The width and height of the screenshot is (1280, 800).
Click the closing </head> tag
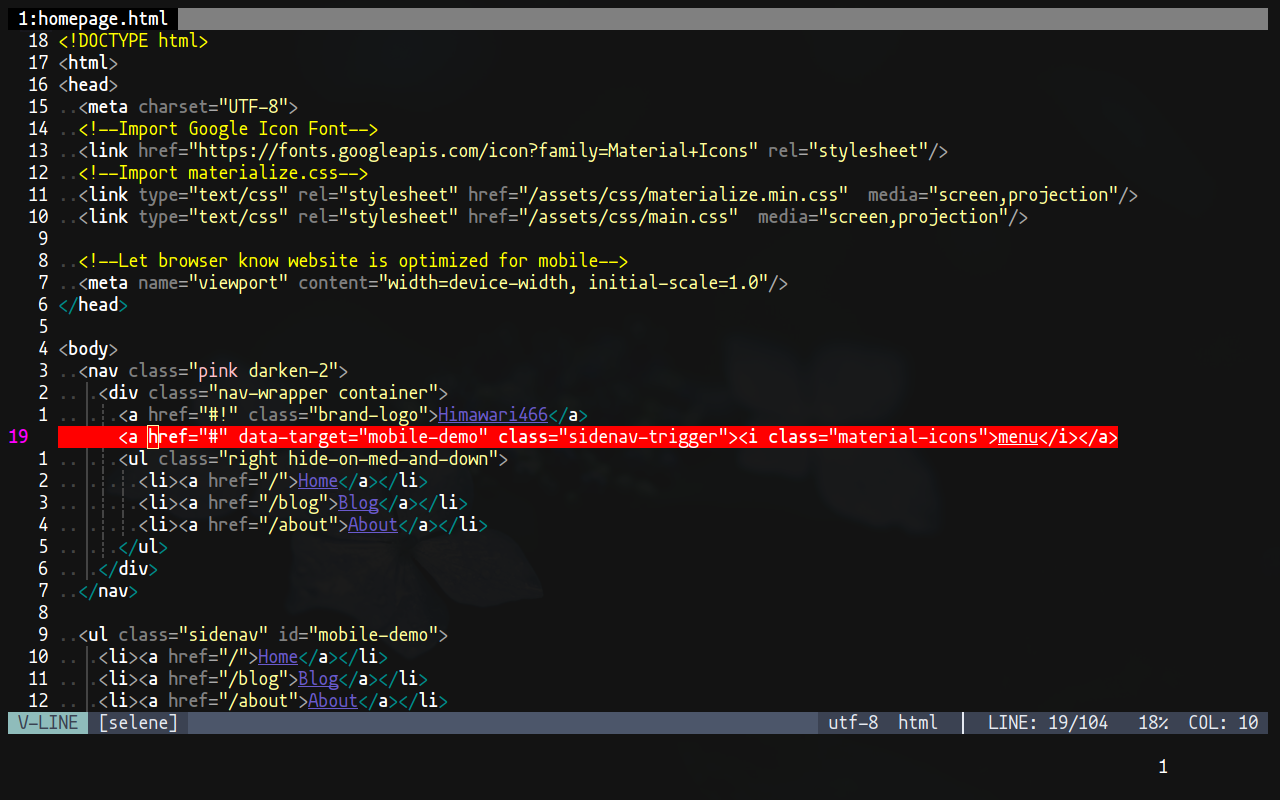tap(93, 305)
